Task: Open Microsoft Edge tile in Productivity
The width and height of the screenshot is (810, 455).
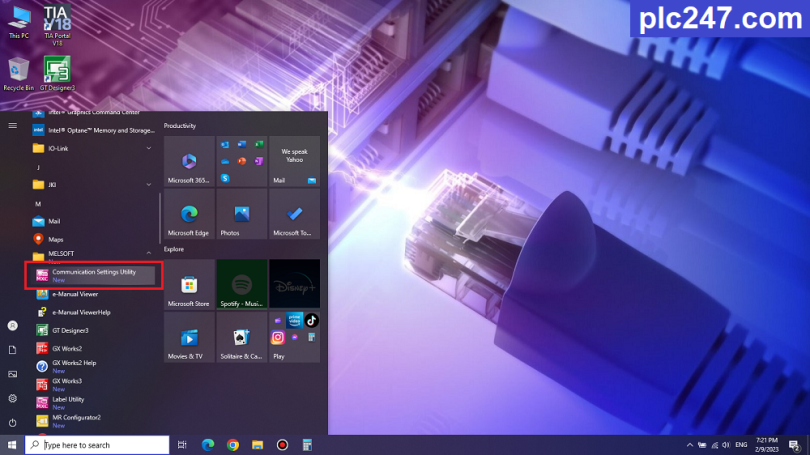Action: (x=189, y=214)
